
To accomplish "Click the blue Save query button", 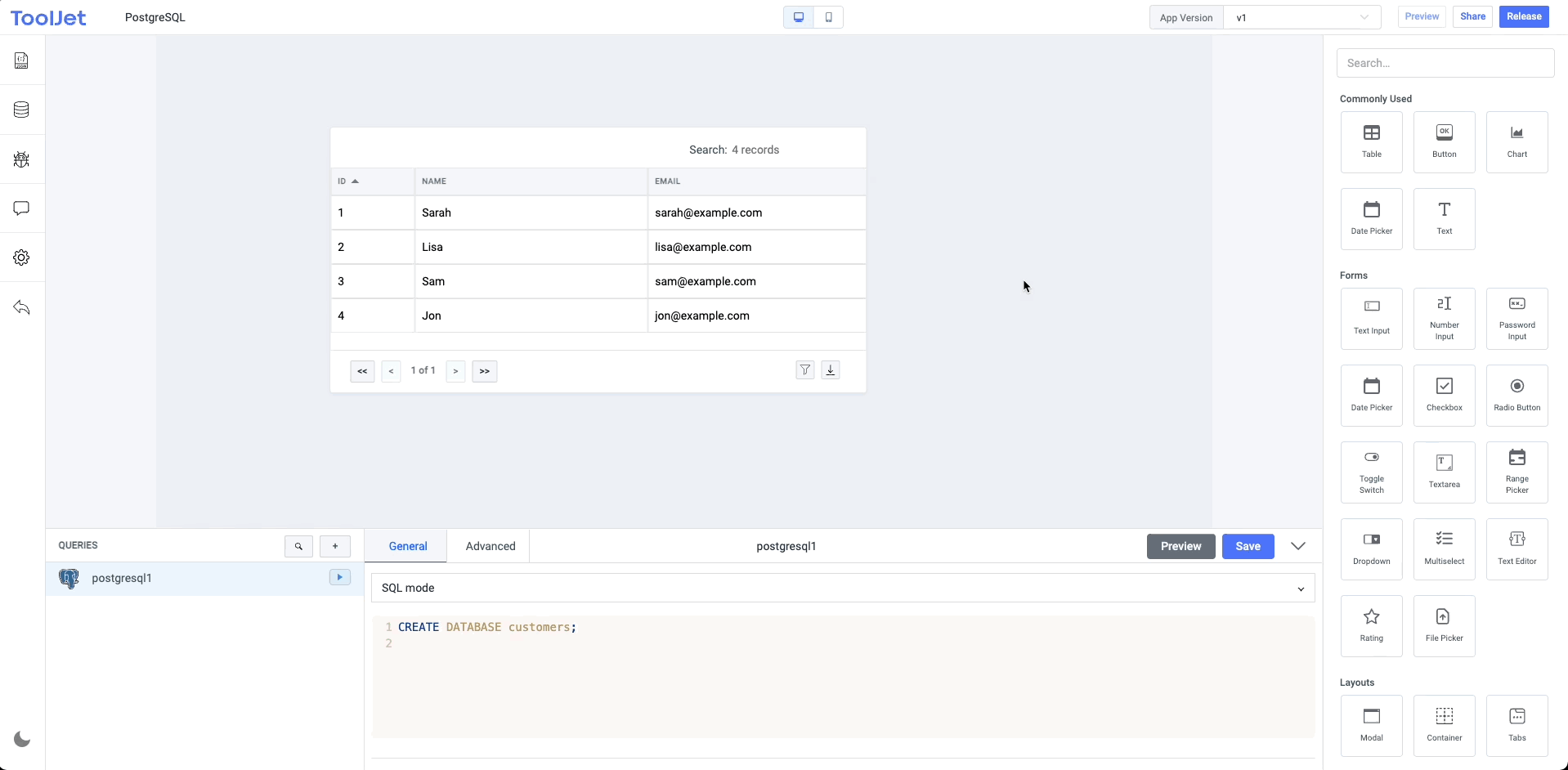I will tap(1248, 546).
